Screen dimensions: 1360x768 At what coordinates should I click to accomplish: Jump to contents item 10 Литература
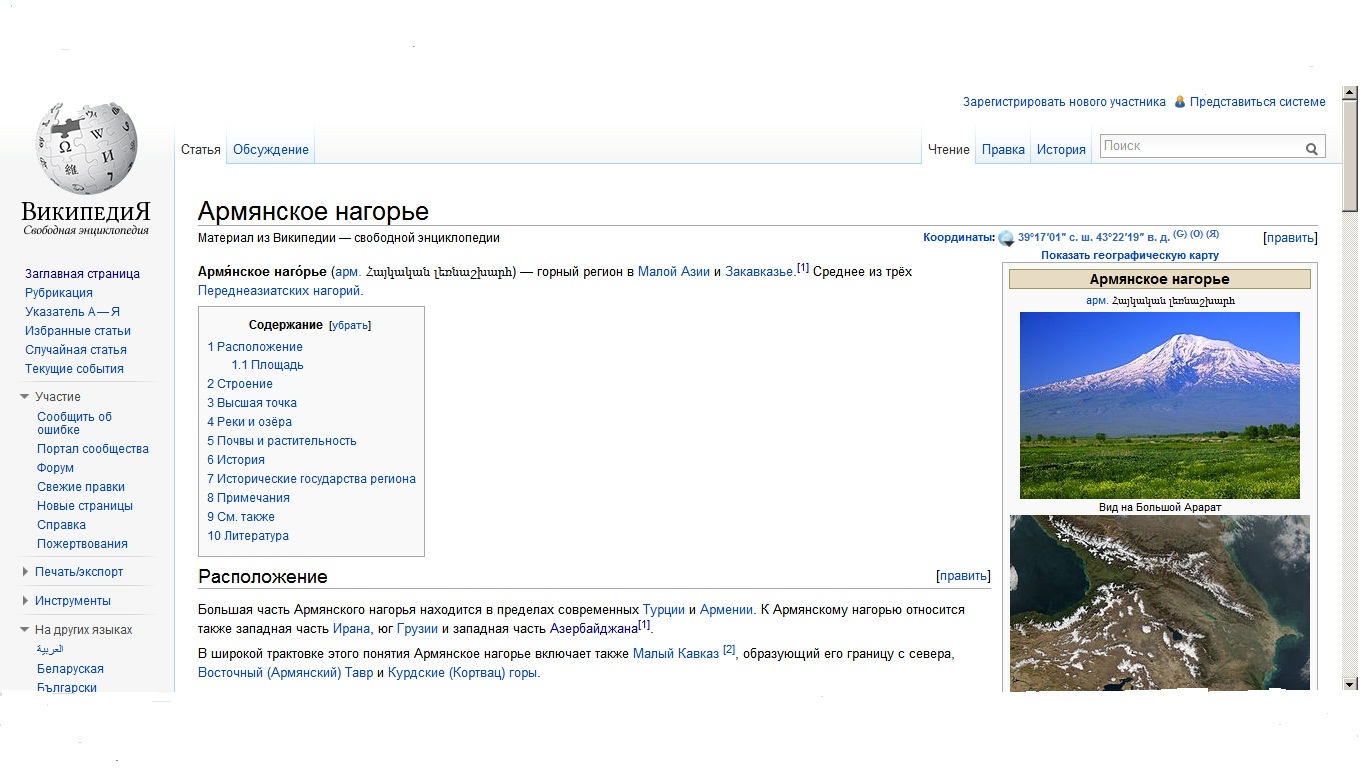point(248,536)
